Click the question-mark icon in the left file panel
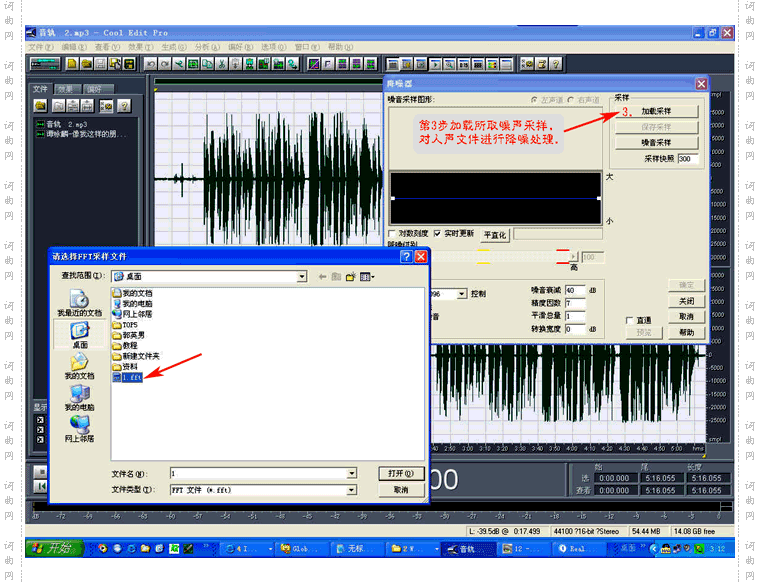Screen dimensions: 760x583 (x=124, y=106)
